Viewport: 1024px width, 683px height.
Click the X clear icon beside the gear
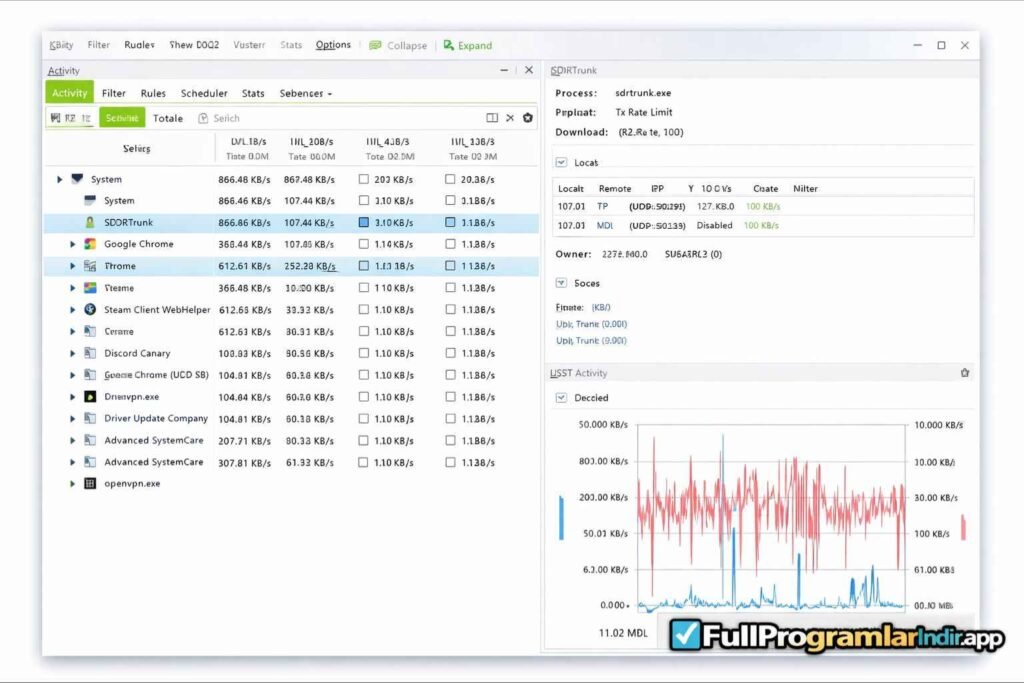[x=510, y=118]
